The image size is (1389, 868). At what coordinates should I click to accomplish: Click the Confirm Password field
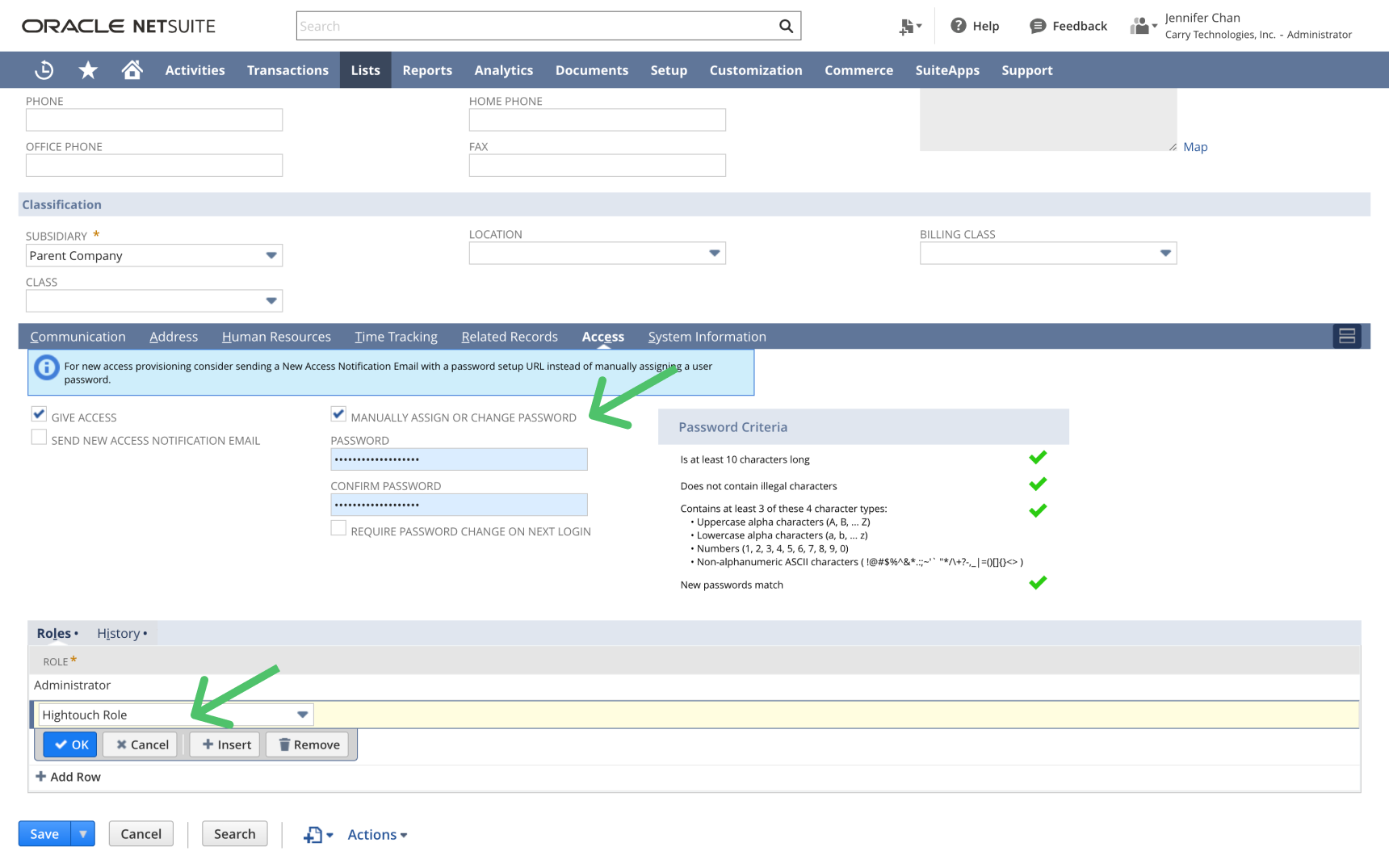(459, 505)
